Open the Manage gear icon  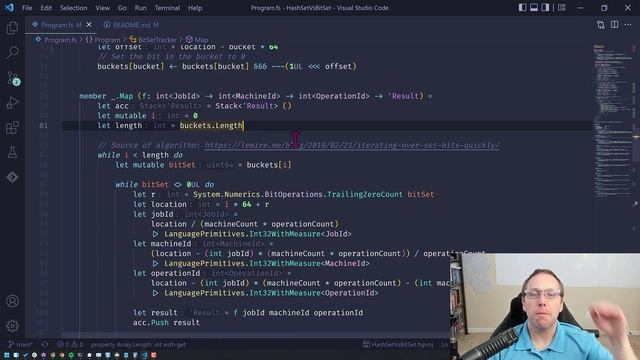tap(13, 326)
